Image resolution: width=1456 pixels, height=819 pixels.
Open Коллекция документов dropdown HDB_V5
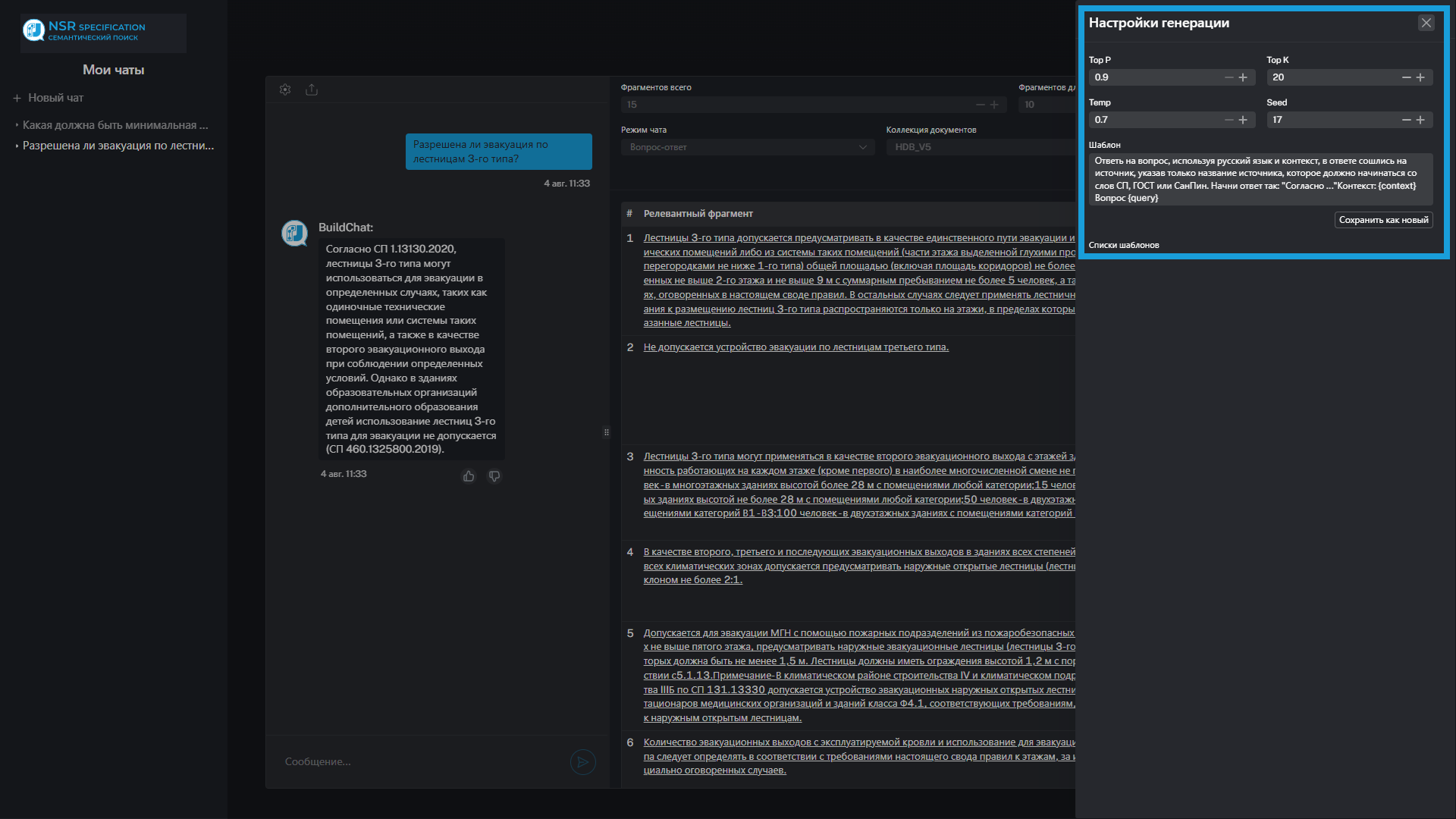tap(978, 147)
